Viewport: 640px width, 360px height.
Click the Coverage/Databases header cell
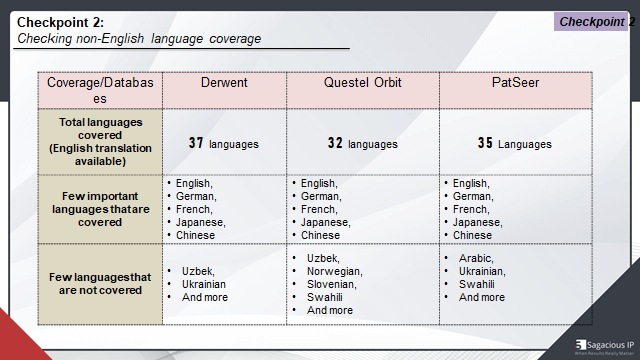[100, 90]
